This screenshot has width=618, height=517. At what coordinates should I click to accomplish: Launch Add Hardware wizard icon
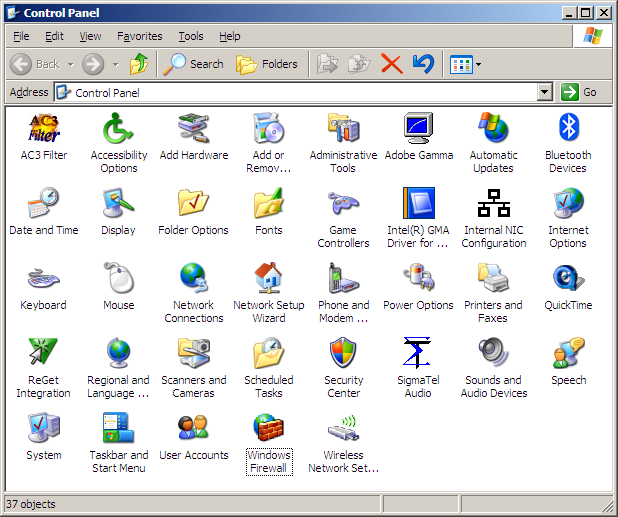coord(194,128)
